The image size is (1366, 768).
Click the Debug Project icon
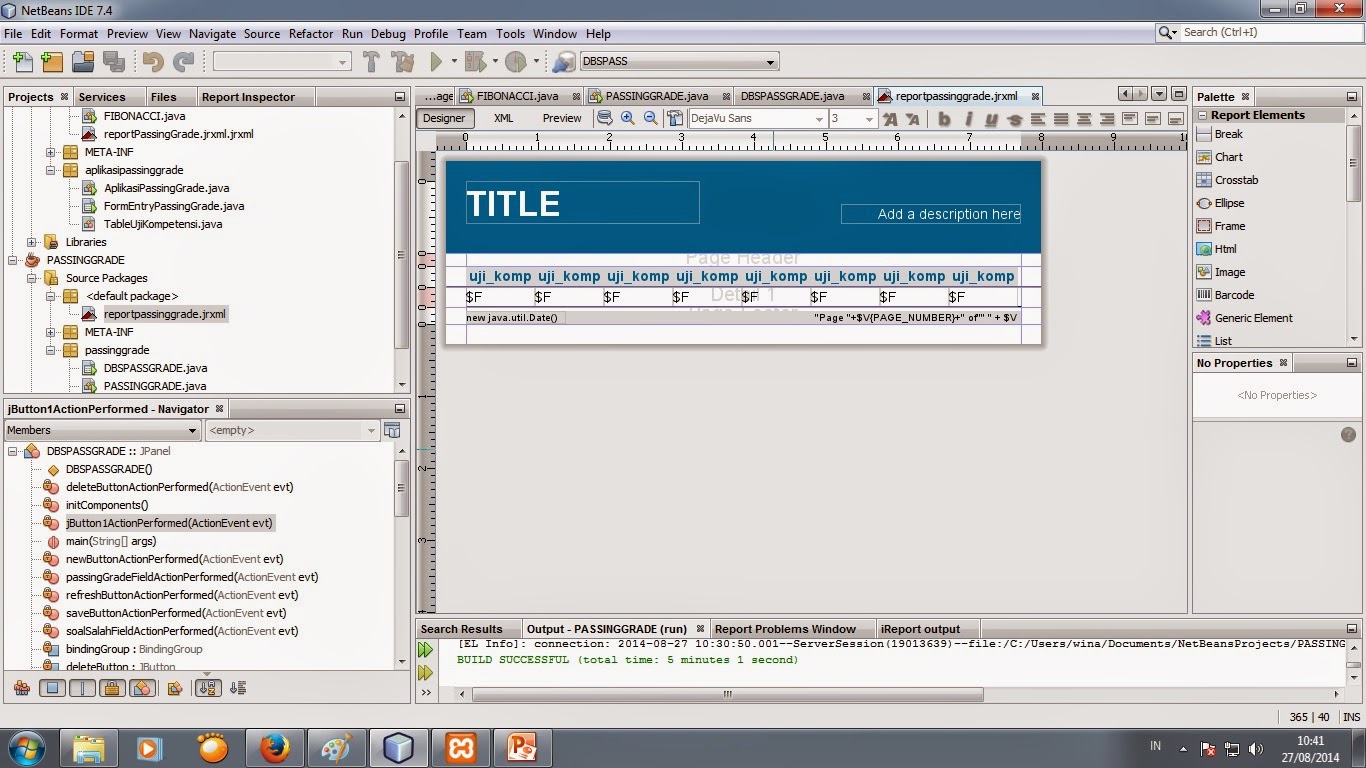(x=476, y=62)
